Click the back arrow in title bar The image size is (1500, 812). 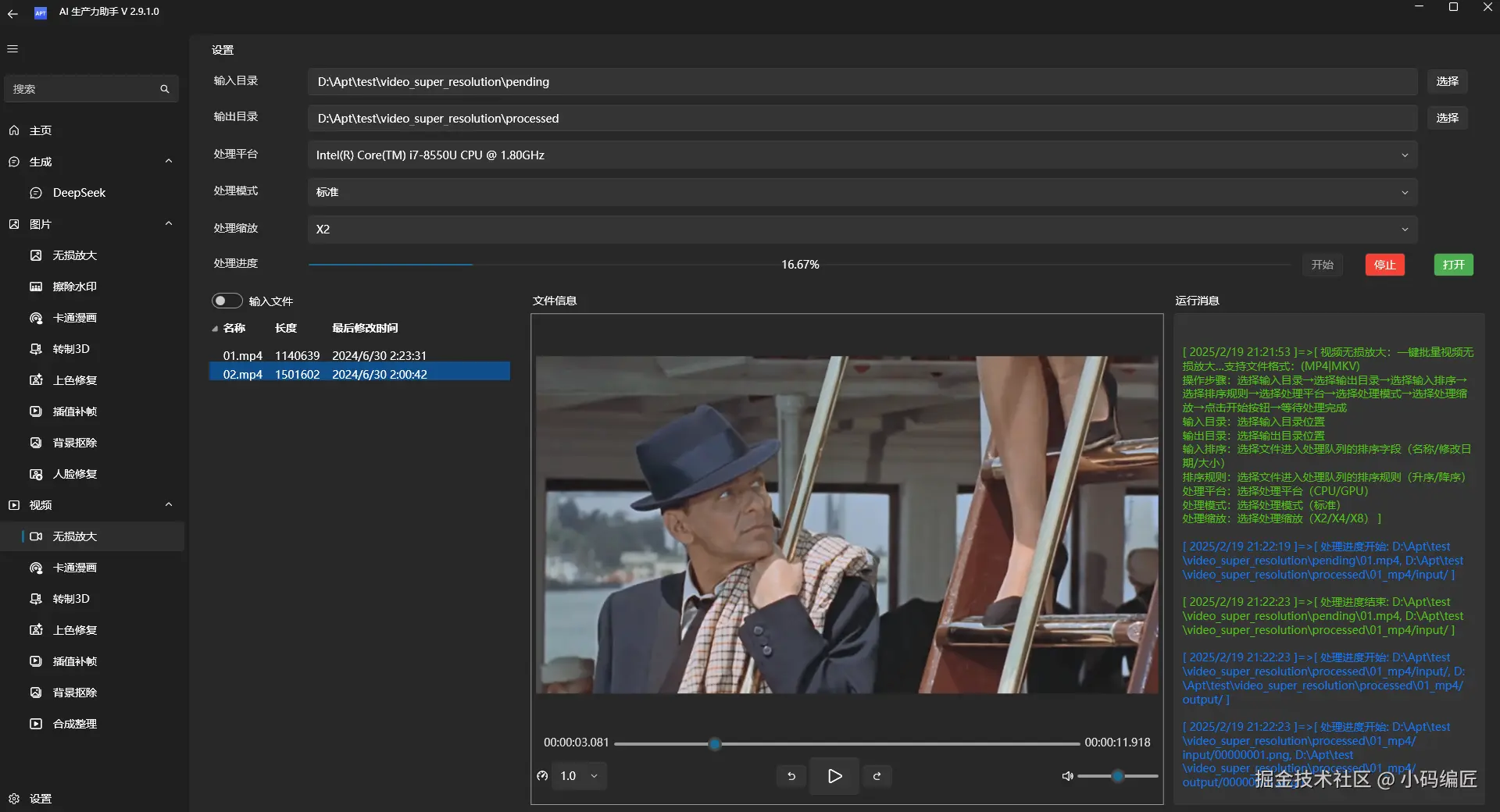[12, 13]
